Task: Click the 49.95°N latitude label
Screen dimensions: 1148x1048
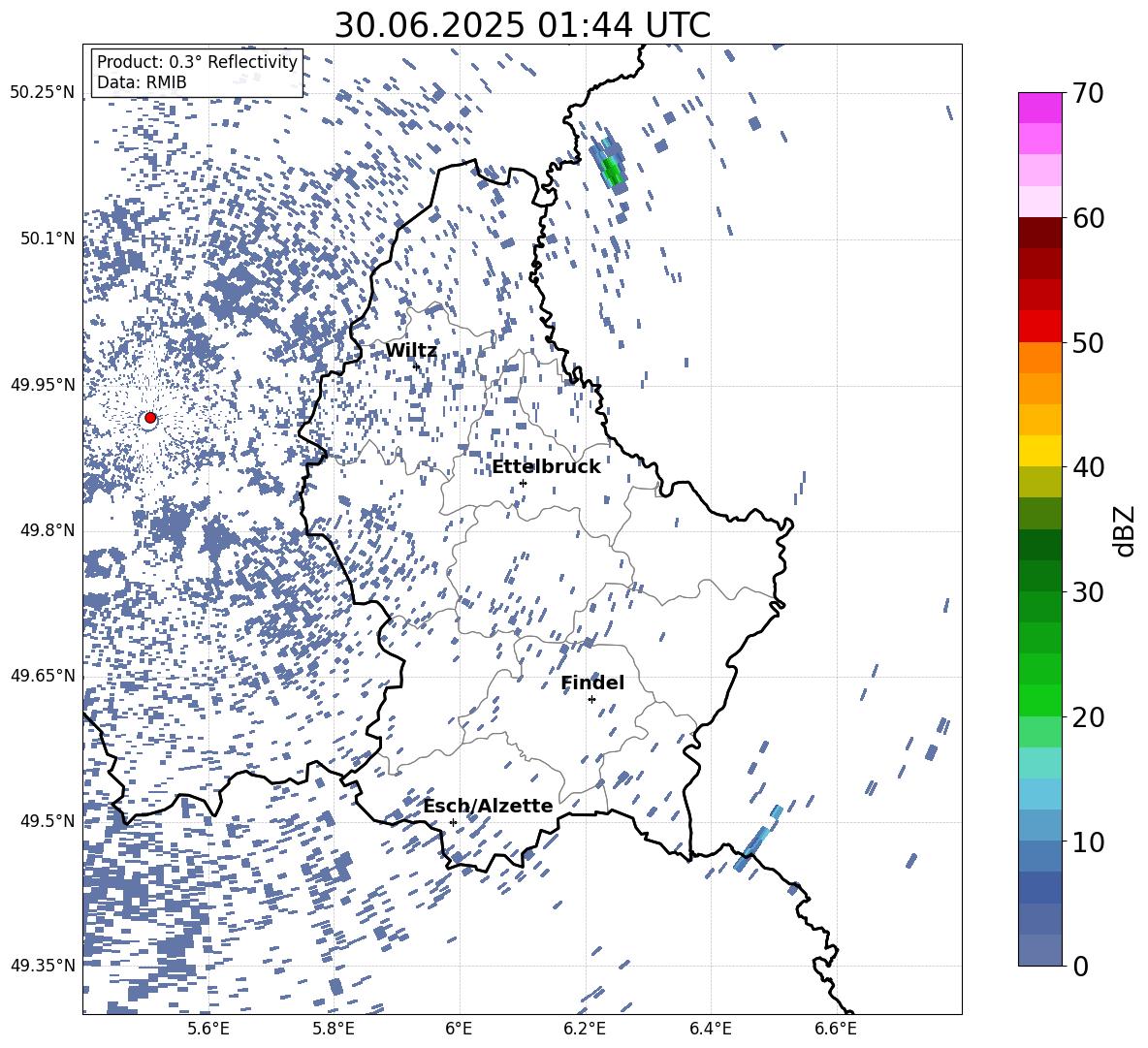Action: (x=43, y=384)
